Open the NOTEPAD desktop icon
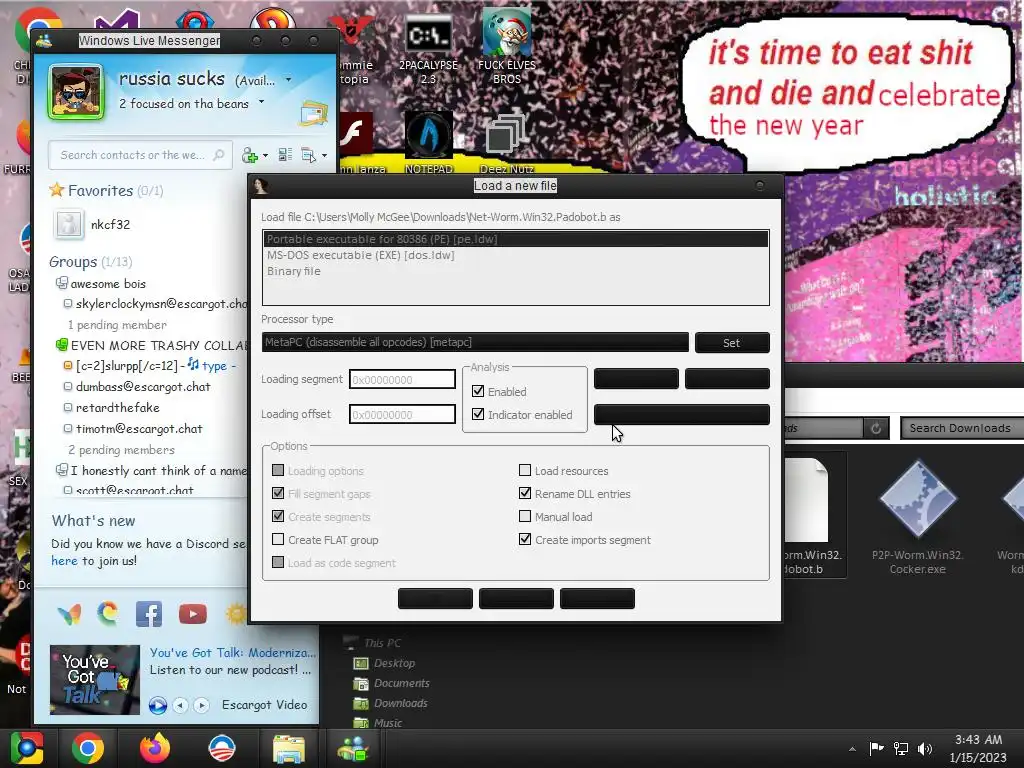The width and height of the screenshot is (1024, 768). click(428, 142)
